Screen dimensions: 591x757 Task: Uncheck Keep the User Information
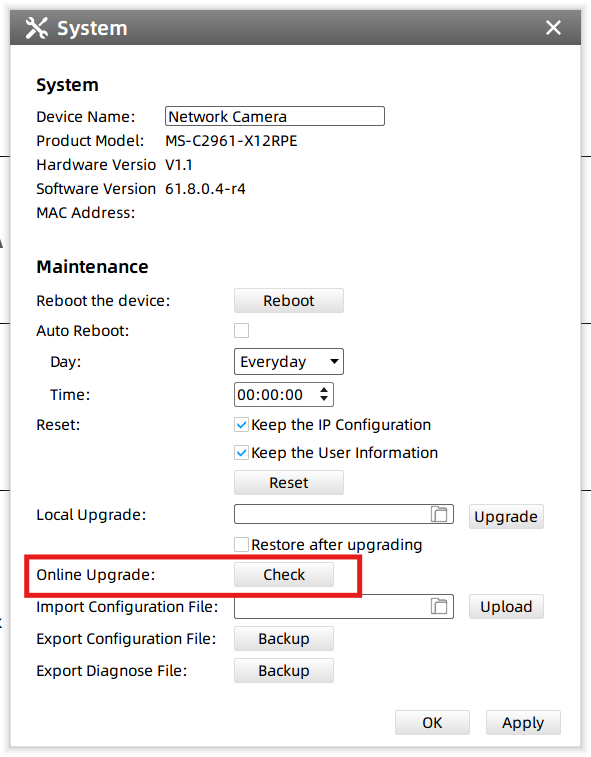(x=241, y=453)
